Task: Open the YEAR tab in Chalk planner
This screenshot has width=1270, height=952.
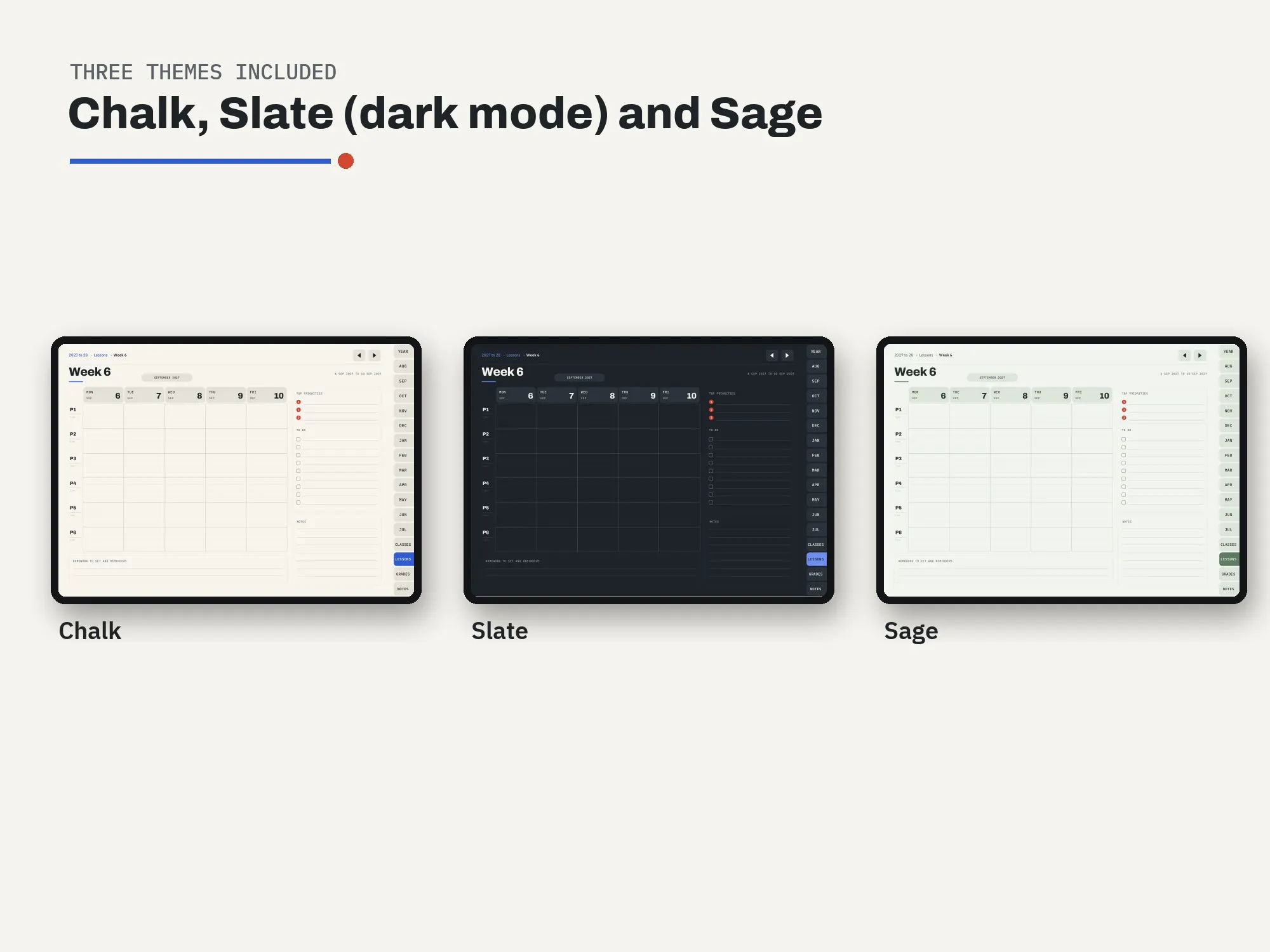Action: pos(403,352)
